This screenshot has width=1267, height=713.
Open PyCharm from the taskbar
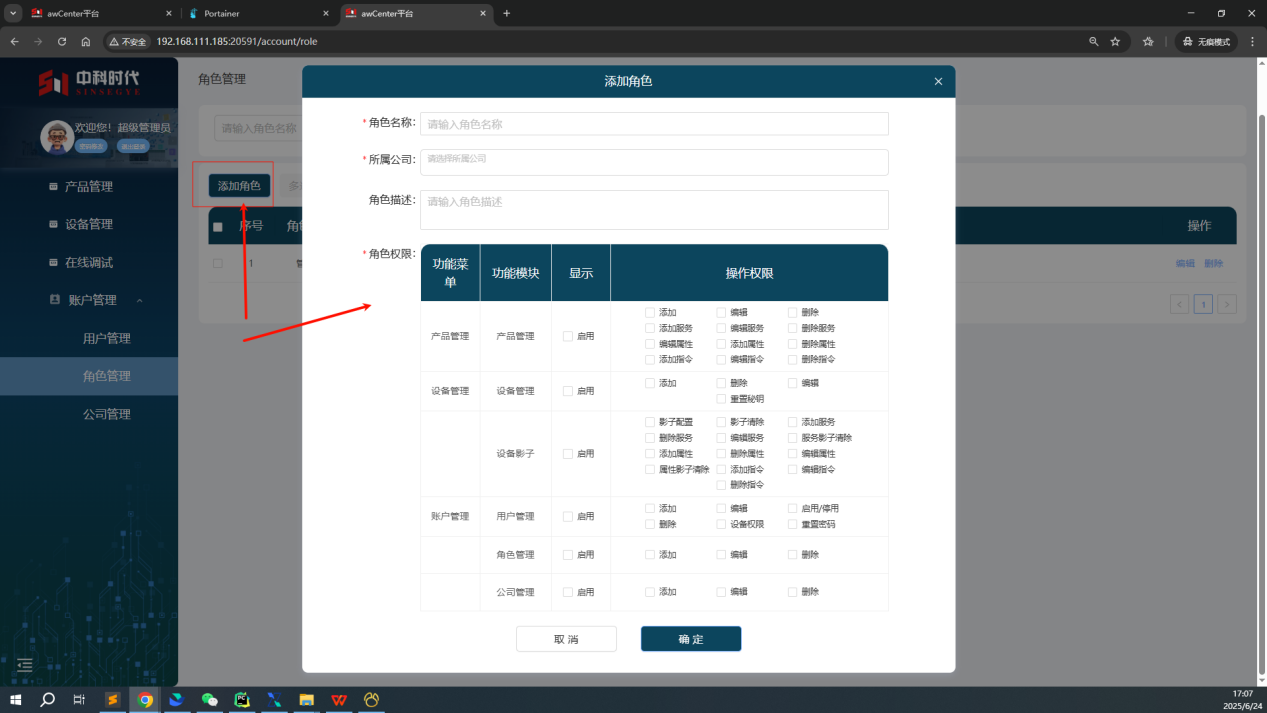[241, 700]
